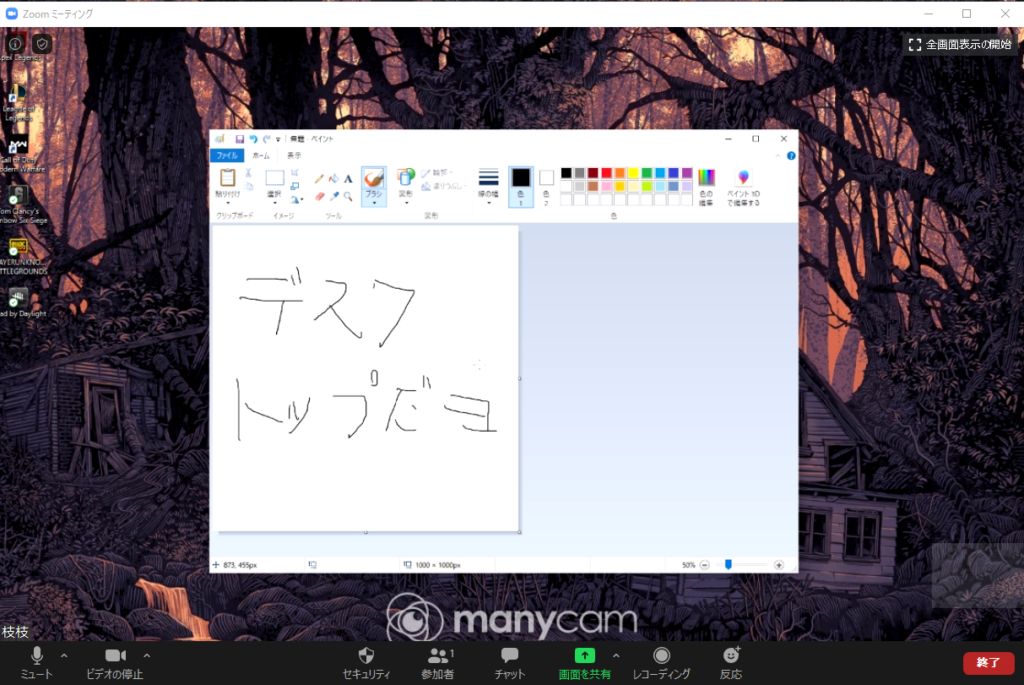Click the Crop icon in the Image group

tap(295, 173)
